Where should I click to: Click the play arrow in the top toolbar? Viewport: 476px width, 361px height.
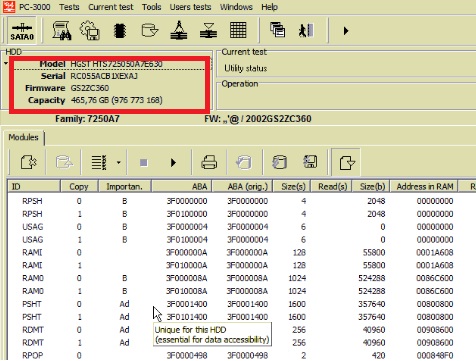[346, 31]
